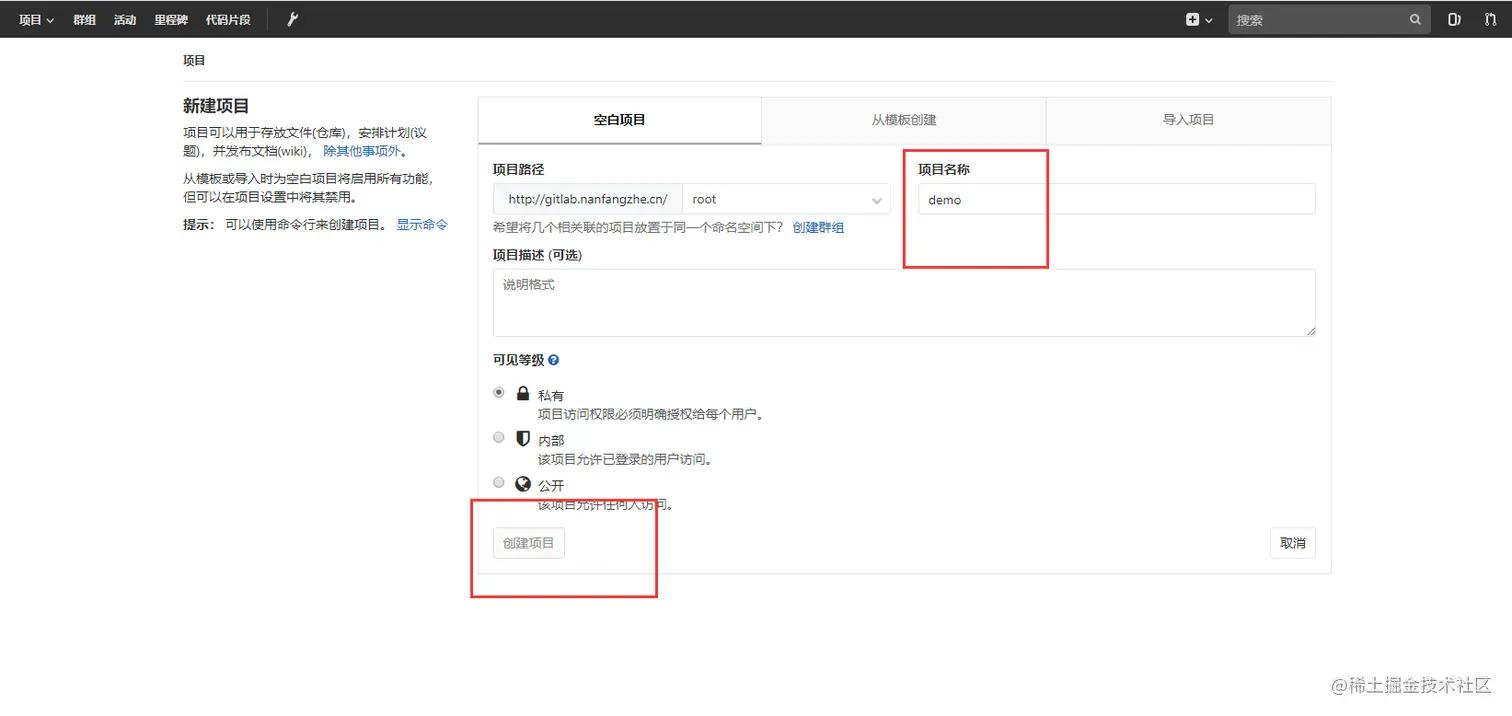The width and height of the screenshot is (1512, 716).
Task: Open the 活动 menu
Action: [x=125, y=19]
